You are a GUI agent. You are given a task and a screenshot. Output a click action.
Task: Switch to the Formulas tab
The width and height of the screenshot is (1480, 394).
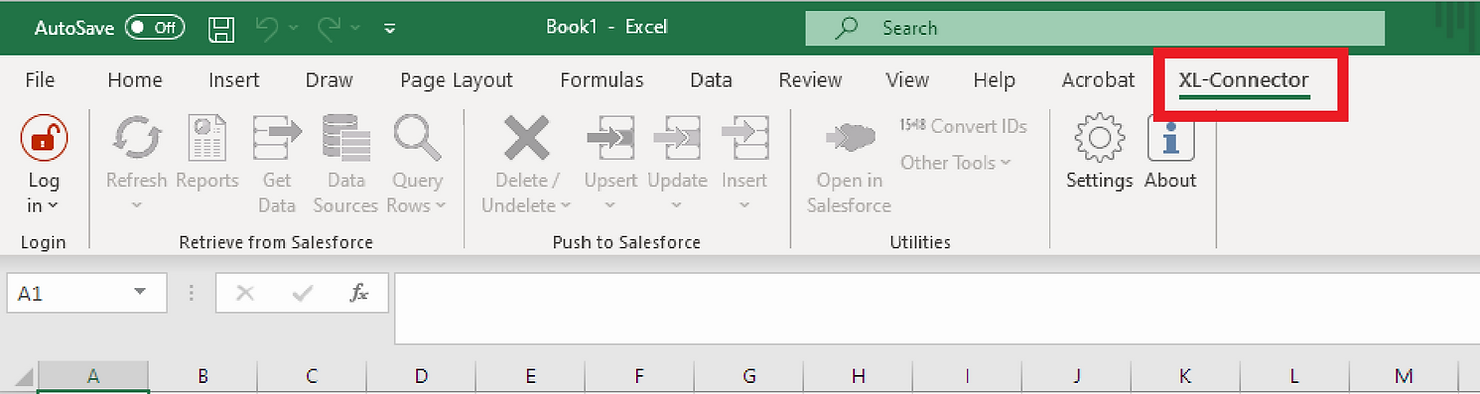[x=602, y=80]
